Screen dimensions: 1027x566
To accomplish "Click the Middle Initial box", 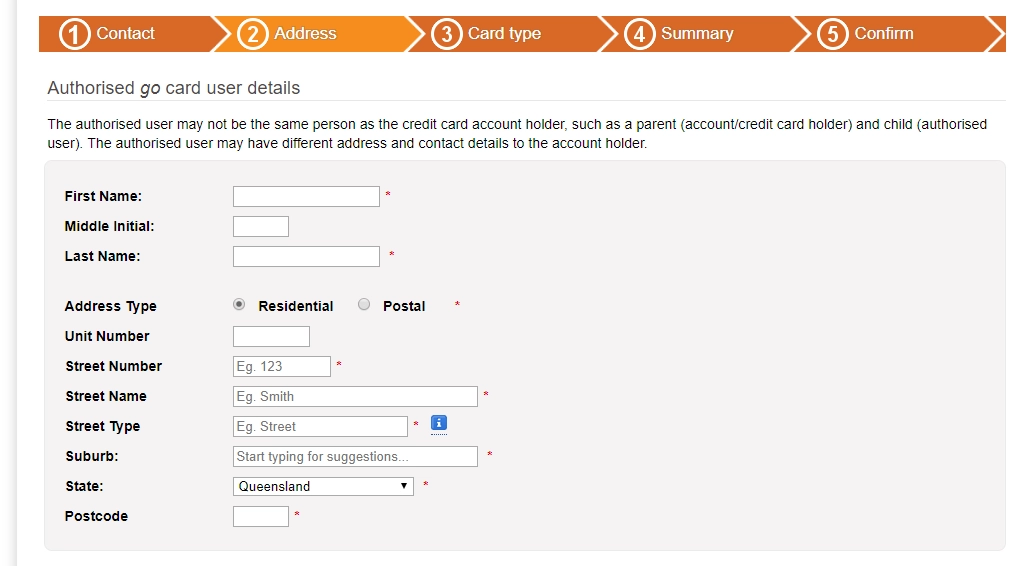I will point(261,226).
